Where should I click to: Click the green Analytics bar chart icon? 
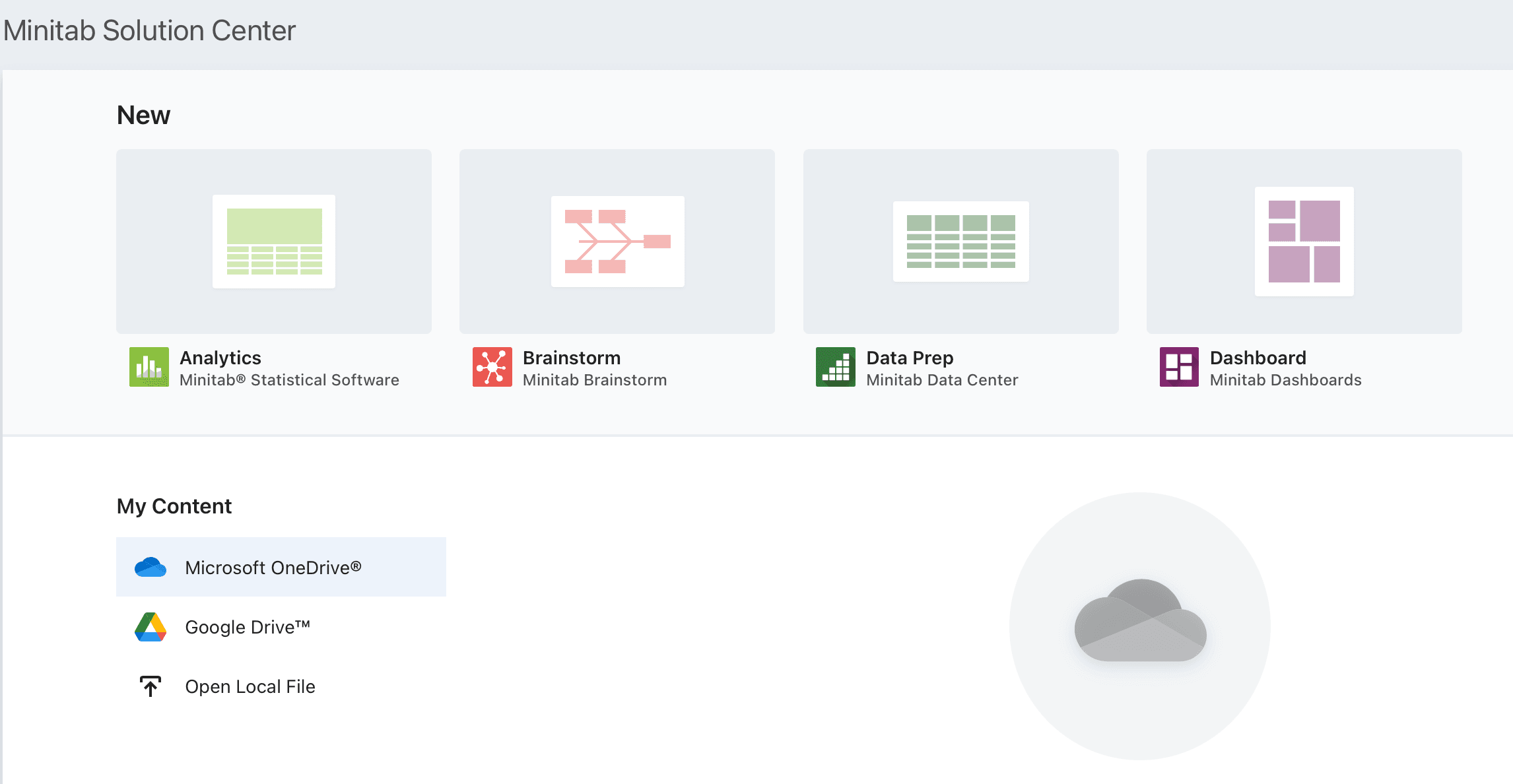click(x=149, y=367)
